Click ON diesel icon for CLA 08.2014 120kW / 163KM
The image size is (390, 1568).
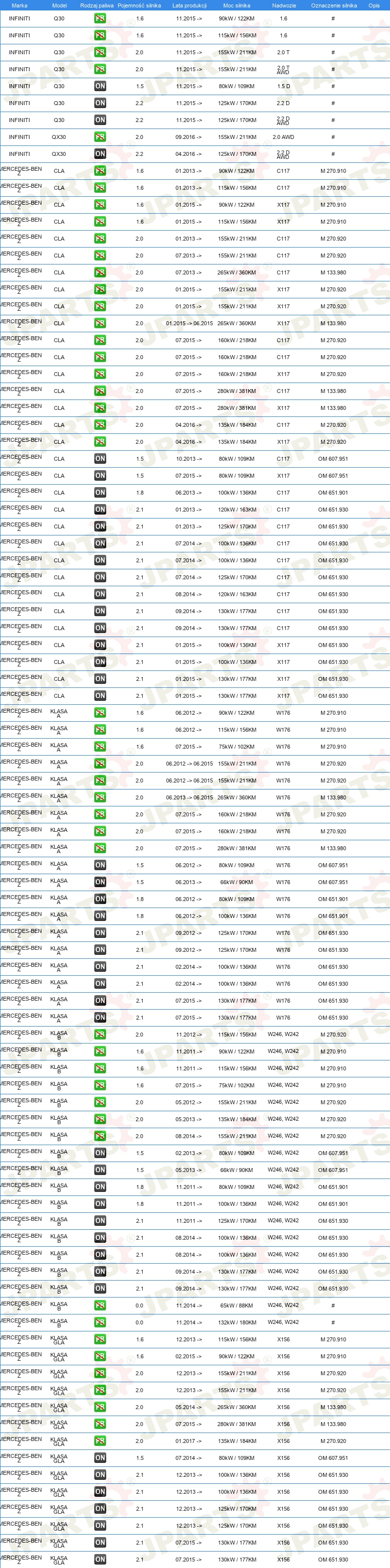[x=100, y=594]
